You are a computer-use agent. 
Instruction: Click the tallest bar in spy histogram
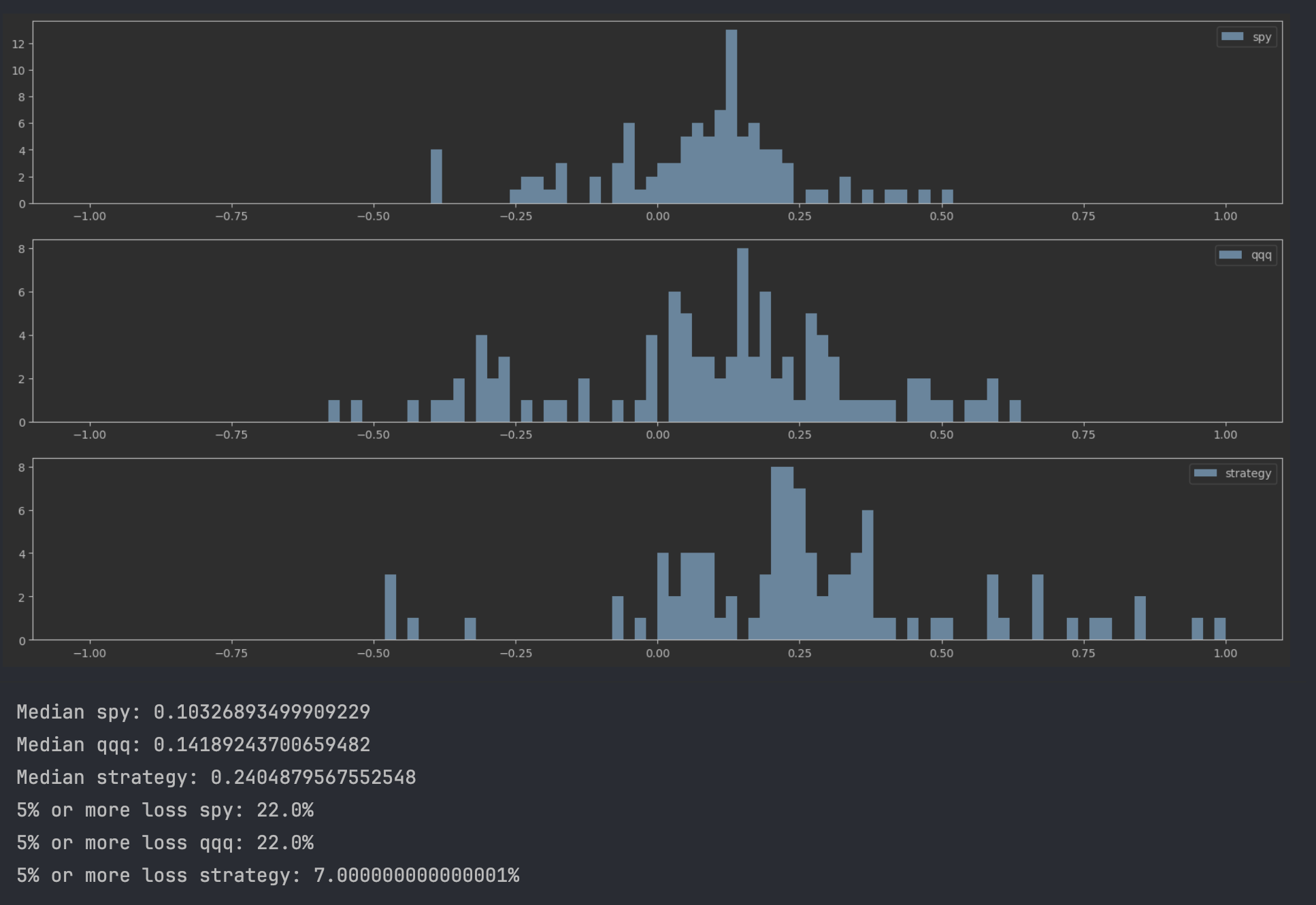731,116
